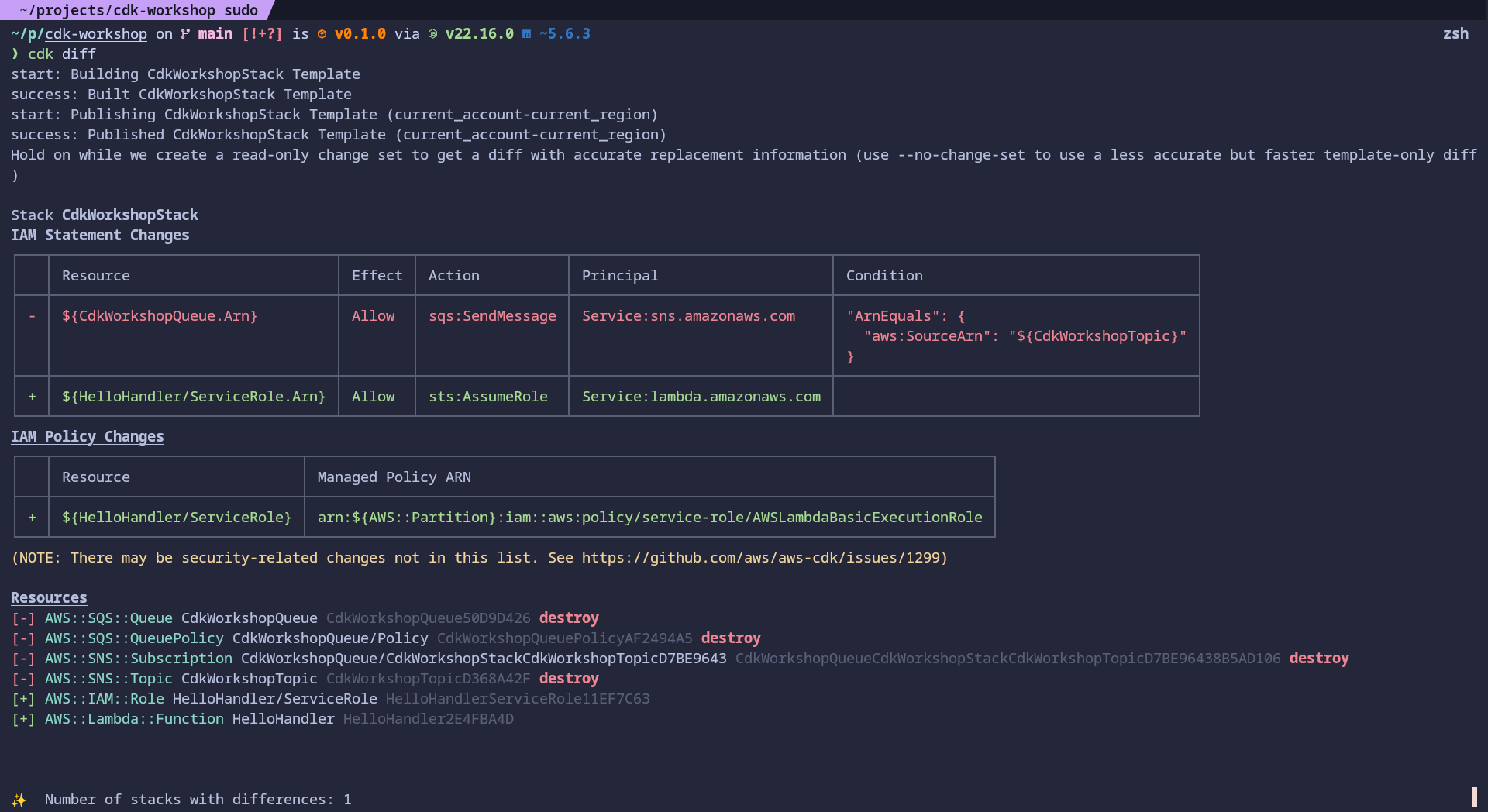The height and width of the screenshot is (812, 1488).
Task: Click the sparkles icon on the last line
Action: coord(19,800)
